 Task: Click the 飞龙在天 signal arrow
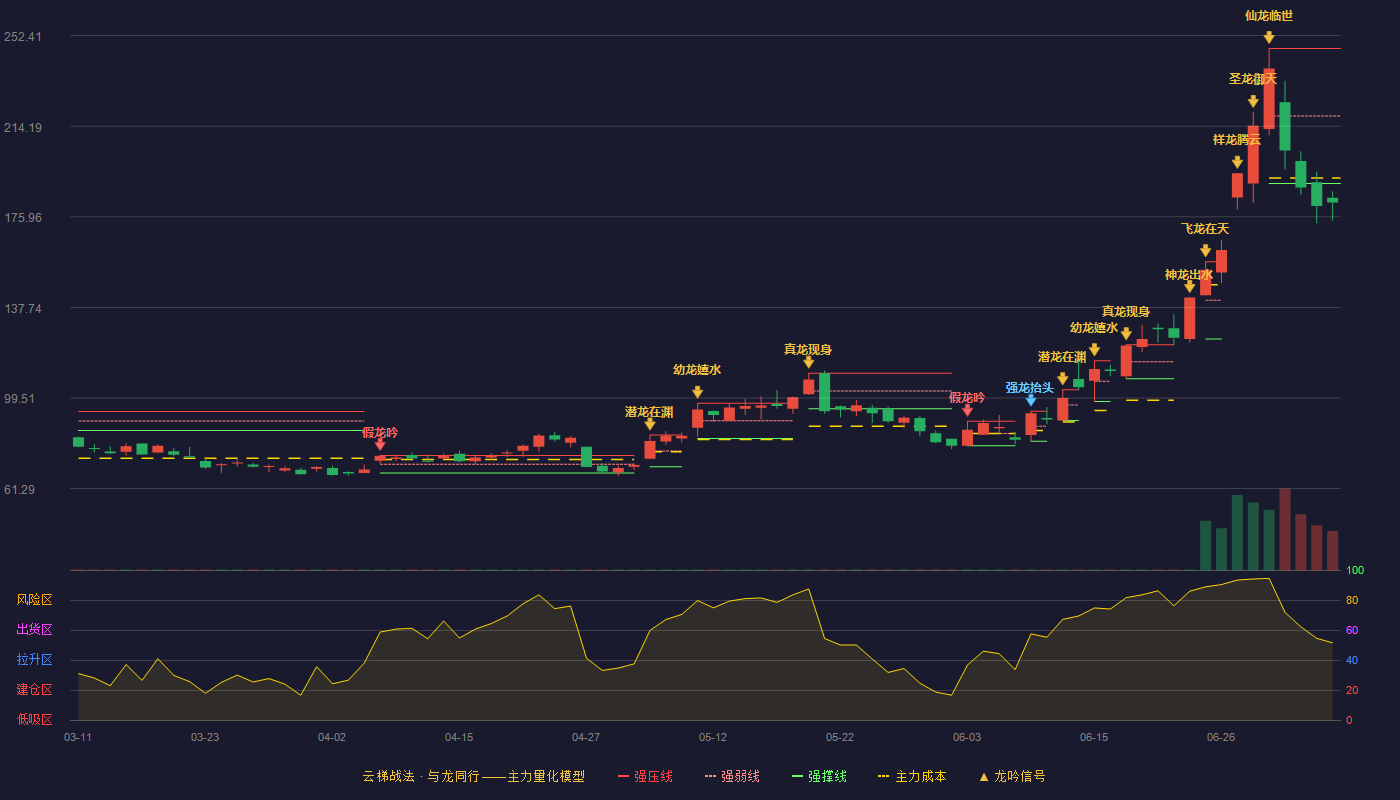1205,251
